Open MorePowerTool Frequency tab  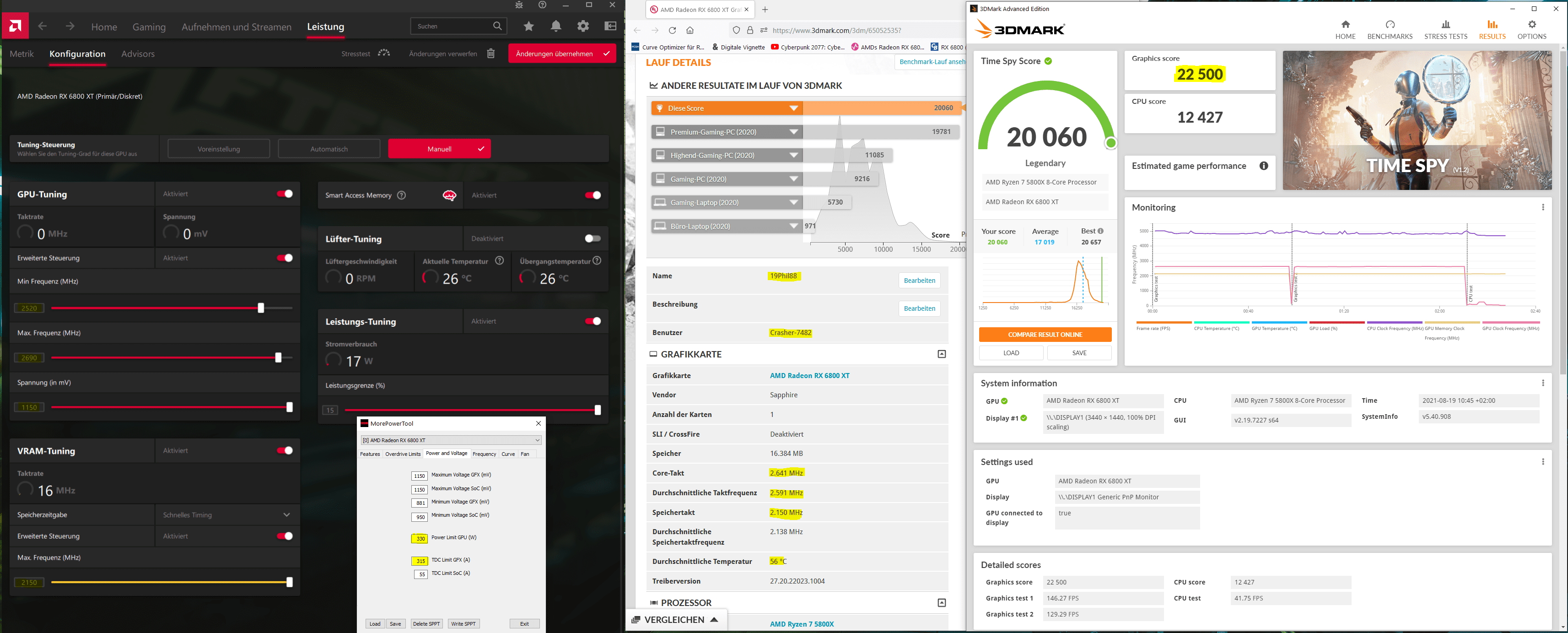click(x=485, y=454)
